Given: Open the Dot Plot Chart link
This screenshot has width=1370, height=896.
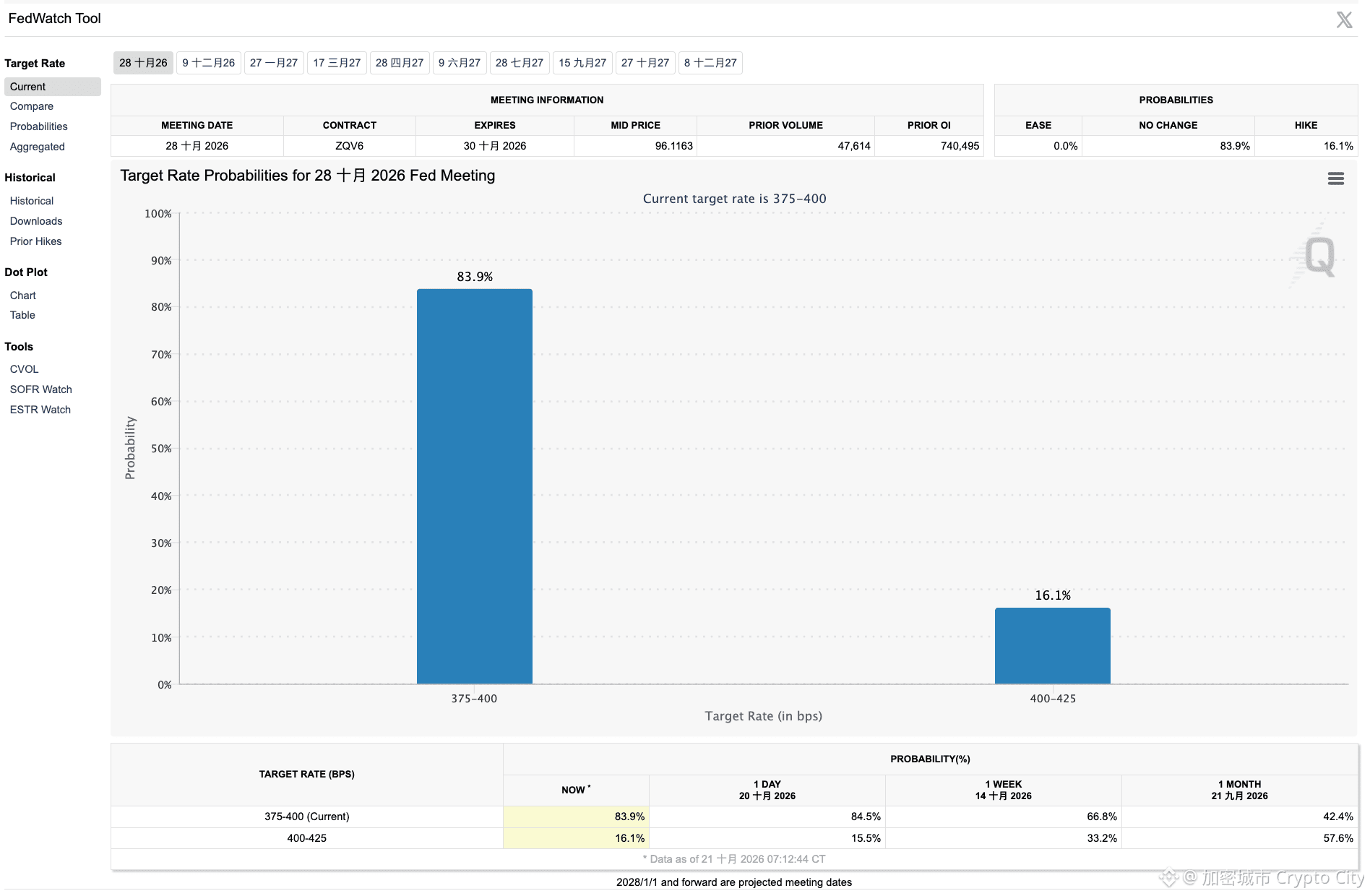Looking at the screenshot, I should coord(23,296).
